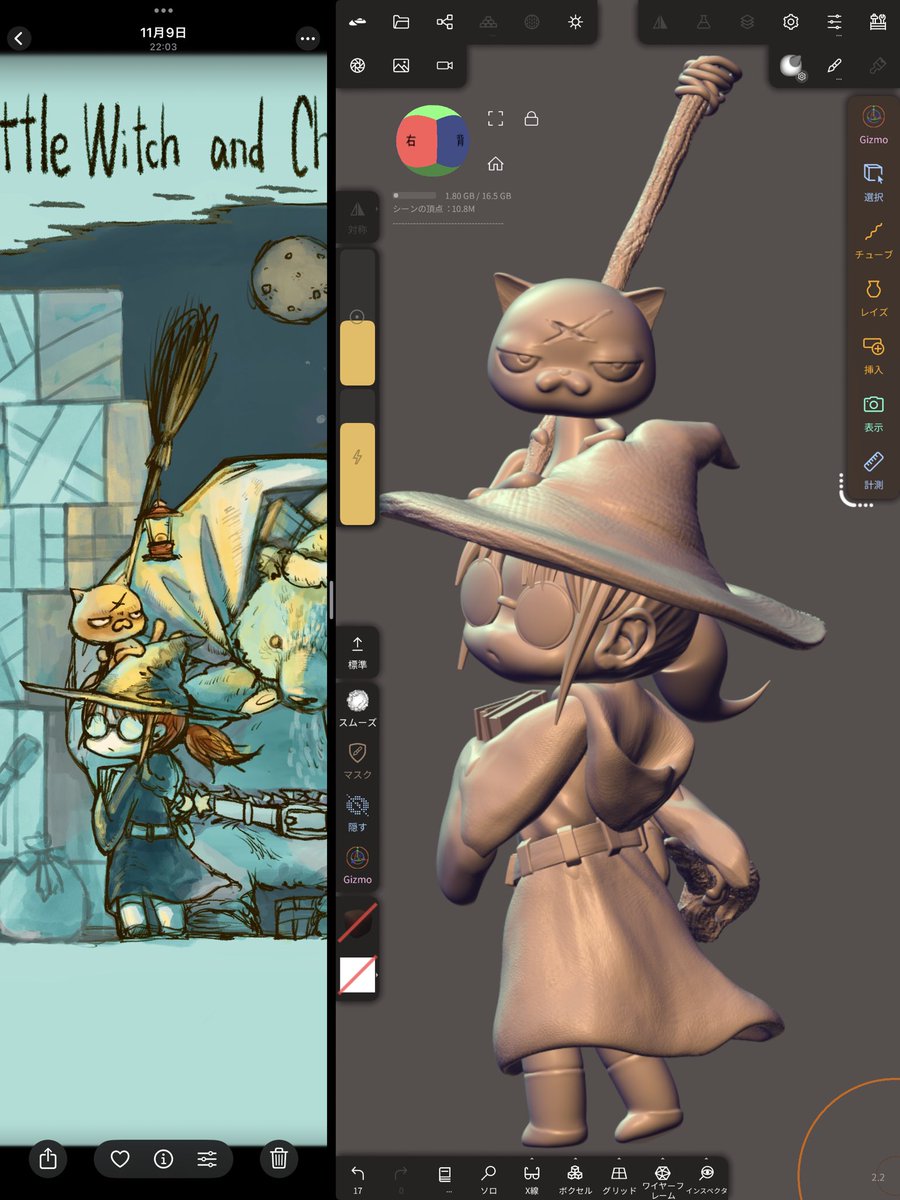Toggle グリッド grid display
The width and height of the screenshot is (900, 1200).
pyautogui.click(x=619, y=1178)
